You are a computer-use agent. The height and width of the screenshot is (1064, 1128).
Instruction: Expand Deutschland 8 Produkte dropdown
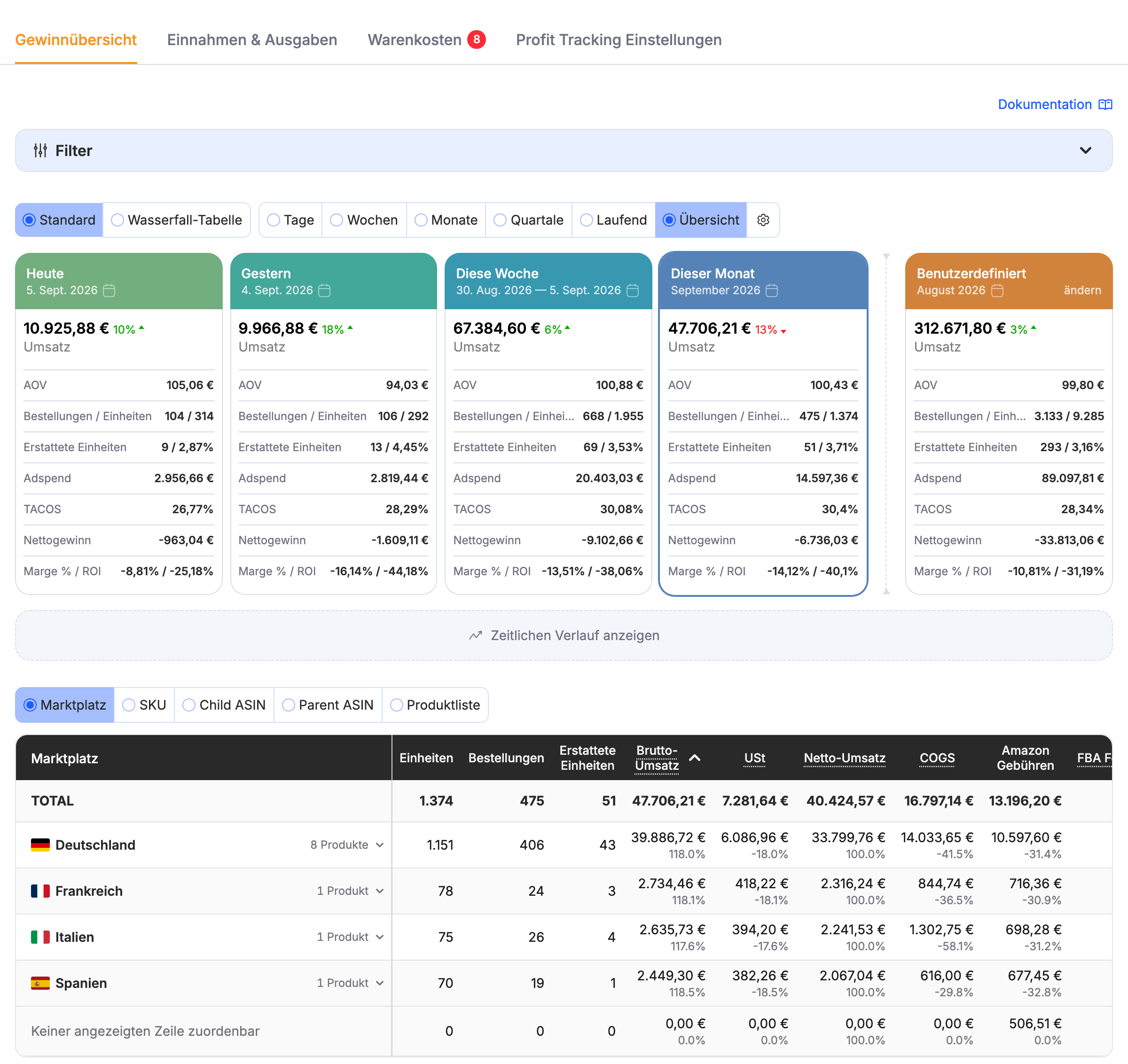pyautogui.click(x=347, y=845)
